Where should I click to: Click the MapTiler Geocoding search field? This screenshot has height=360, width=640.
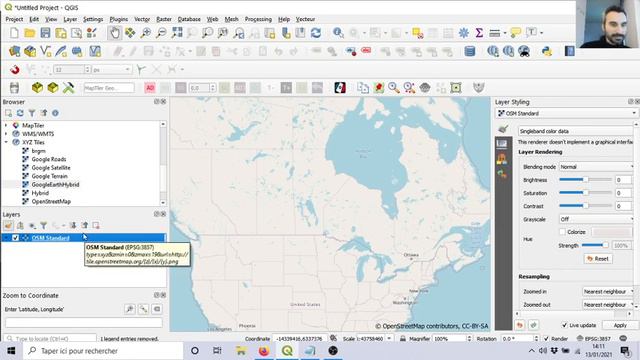[109, 88]
